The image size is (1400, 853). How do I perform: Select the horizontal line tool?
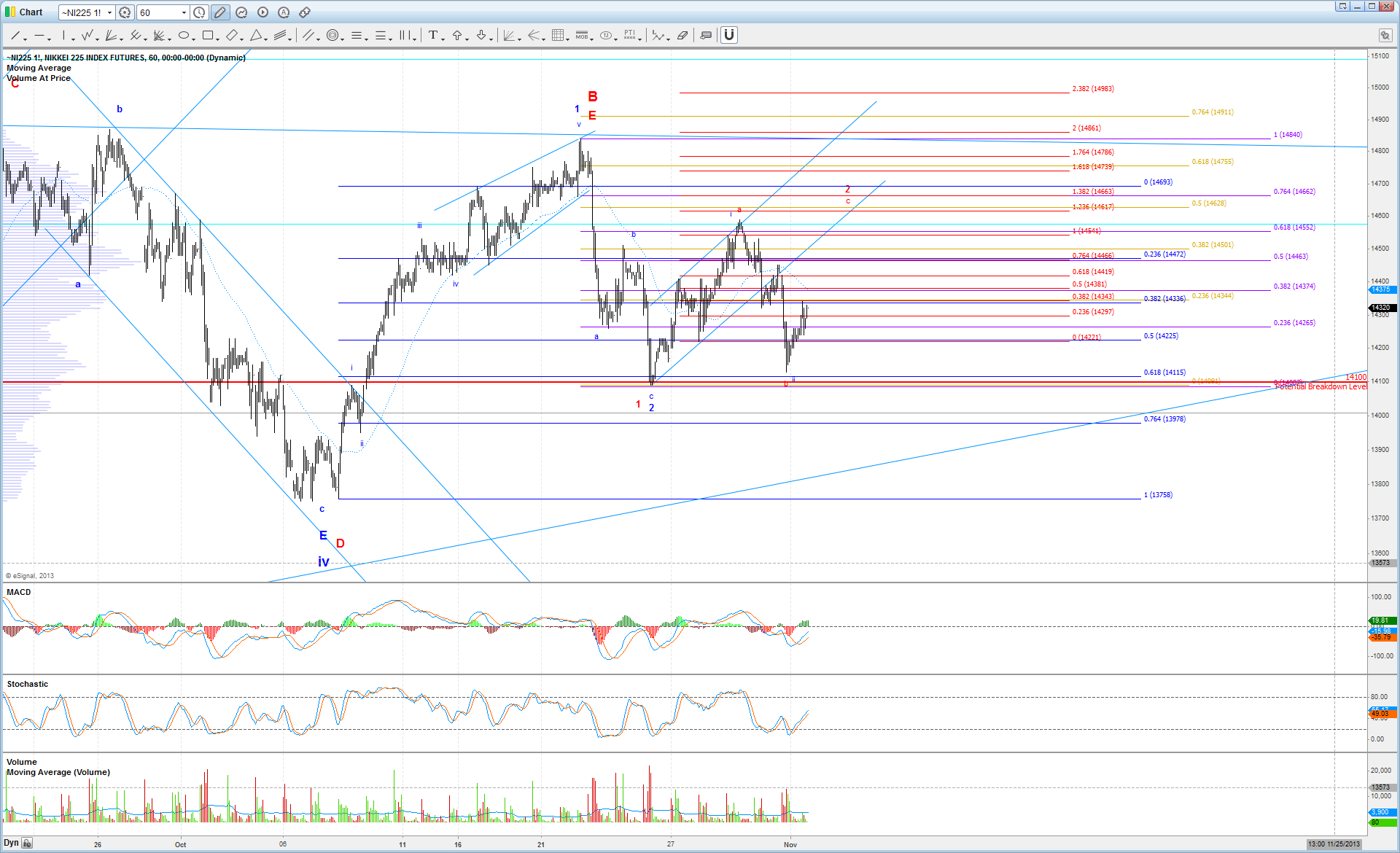pyautogui.click(x=39, y=35)
